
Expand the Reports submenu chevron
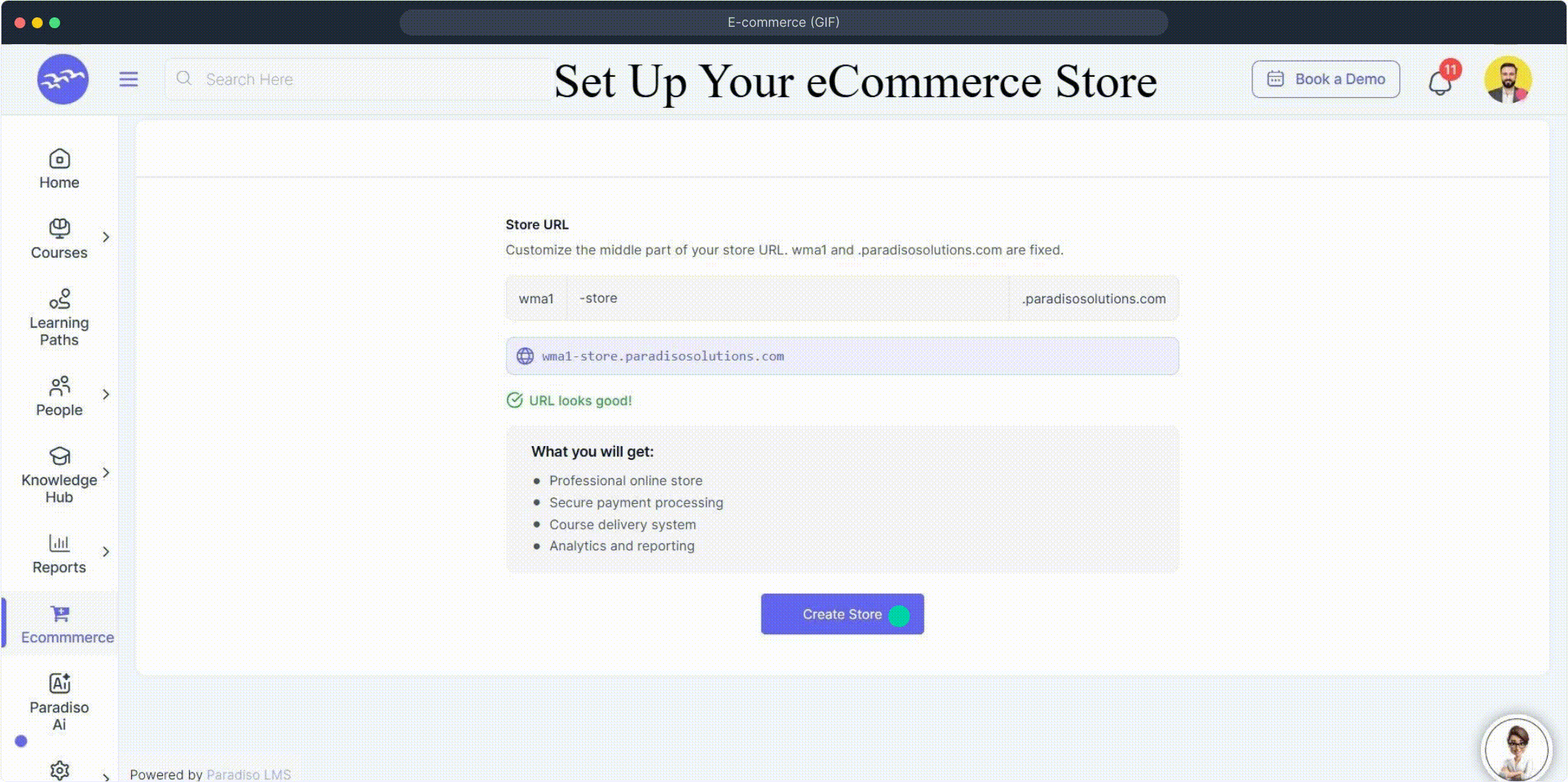[x=106, y=550]
